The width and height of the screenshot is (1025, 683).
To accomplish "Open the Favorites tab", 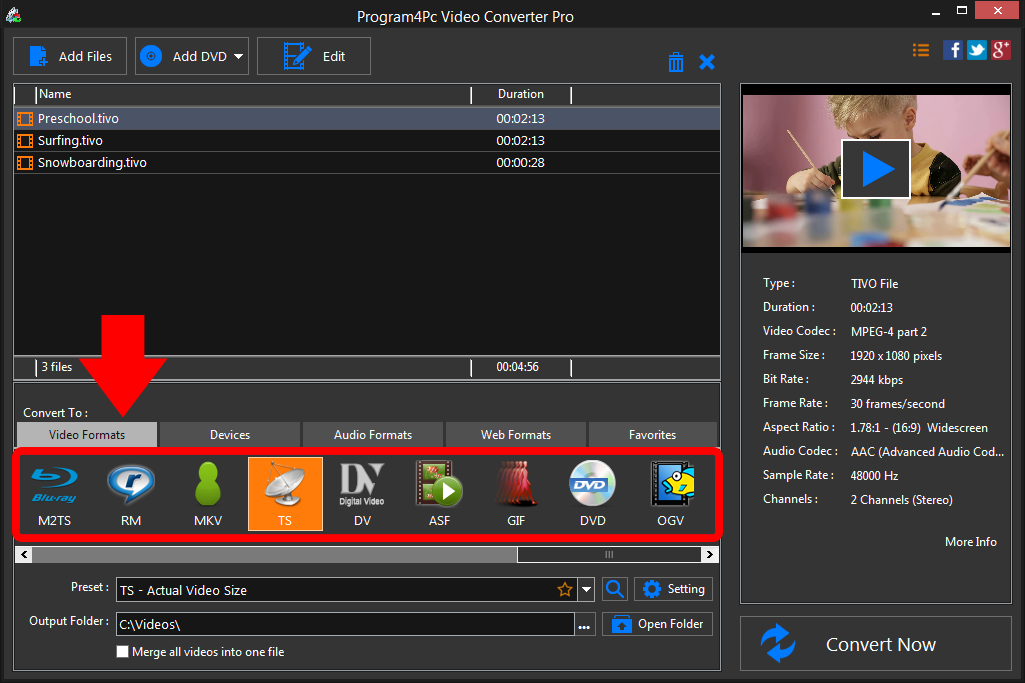I will click(652, 435).
